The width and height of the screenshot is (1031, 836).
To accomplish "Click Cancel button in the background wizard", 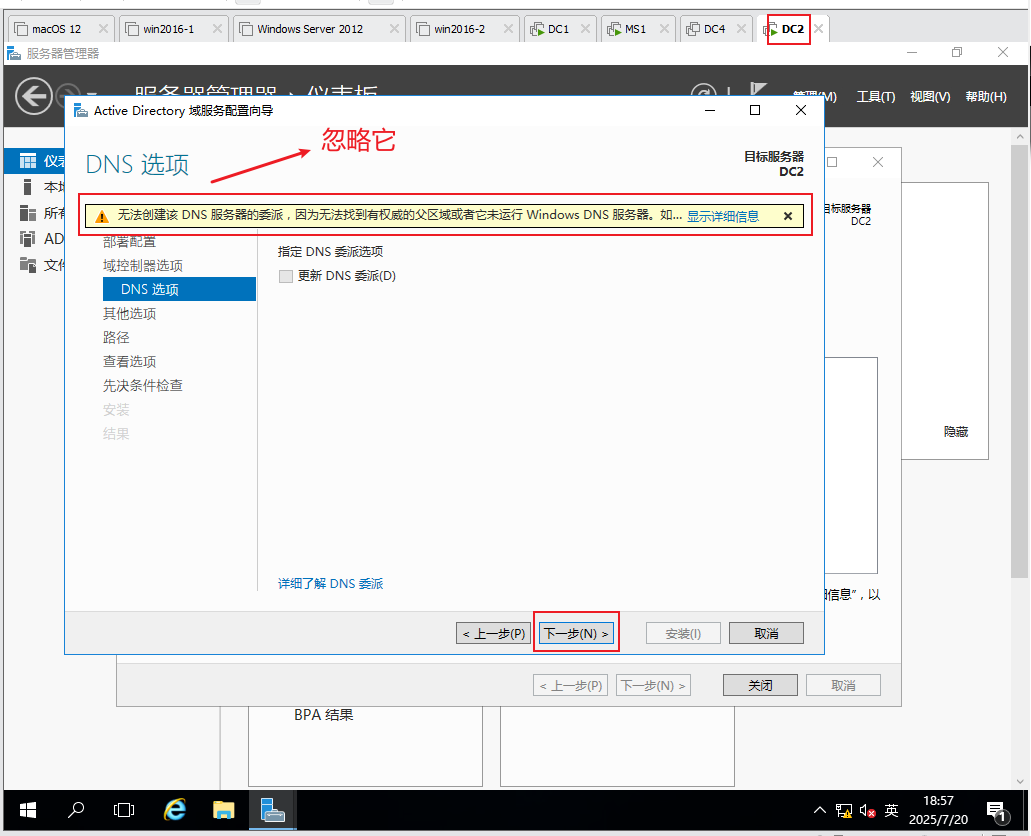I will click(843, 685).
